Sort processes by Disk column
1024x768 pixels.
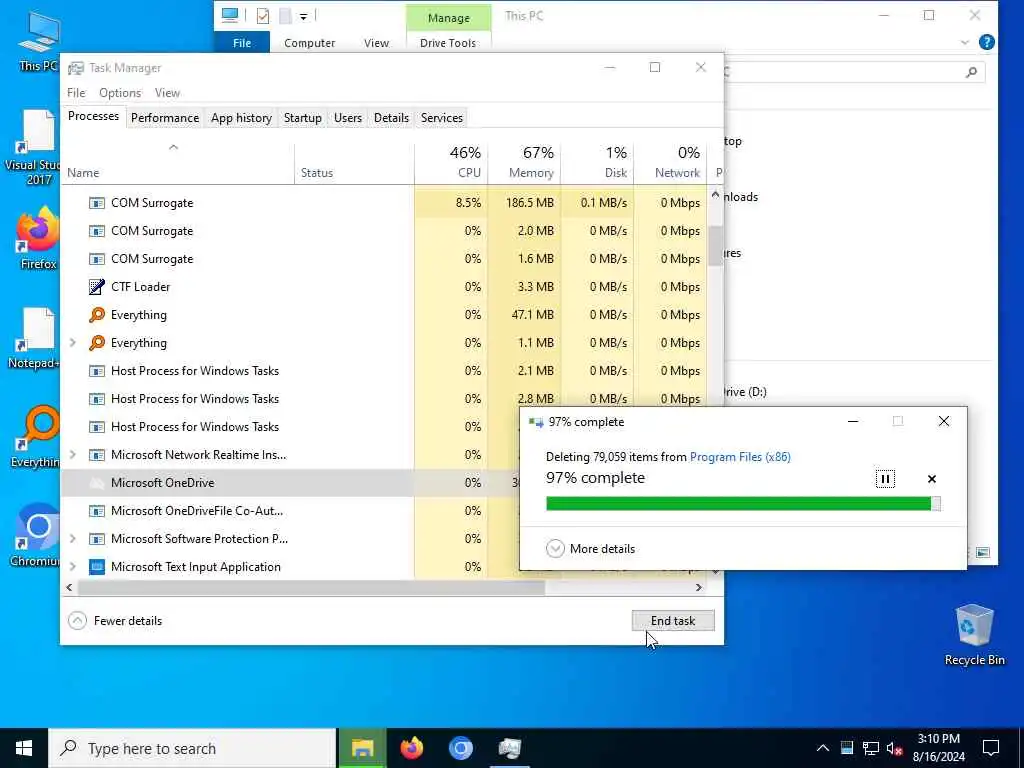(597, 162)
